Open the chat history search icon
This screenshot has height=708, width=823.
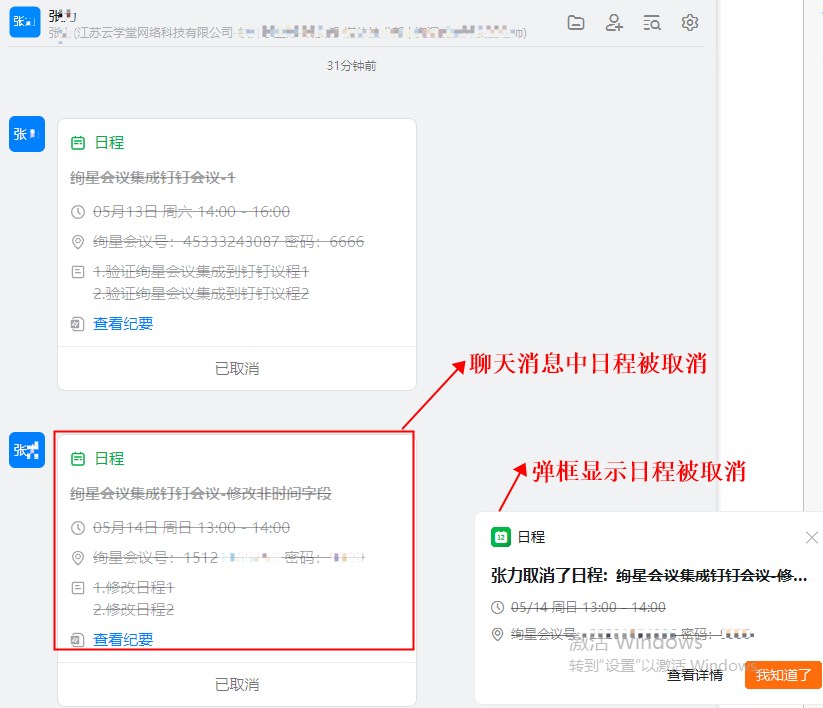(x=652, y=23)
